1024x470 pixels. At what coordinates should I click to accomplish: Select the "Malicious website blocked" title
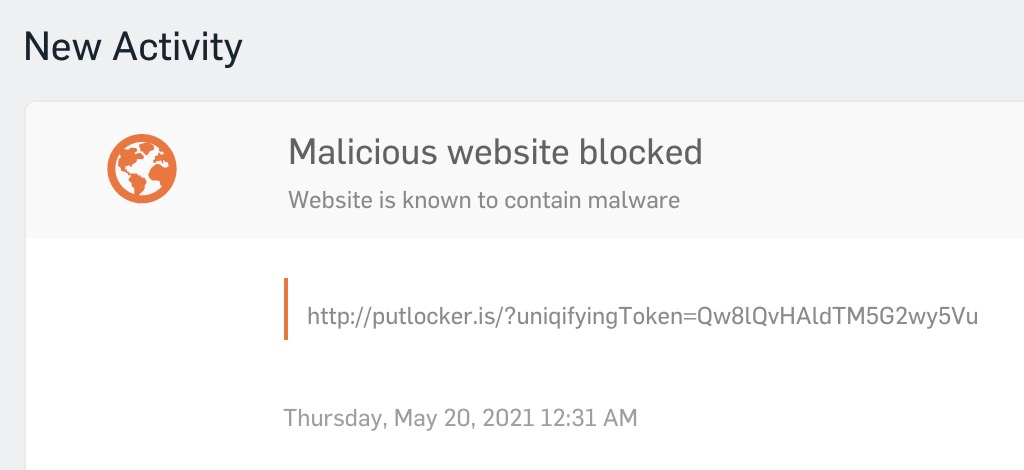[495, 152]
